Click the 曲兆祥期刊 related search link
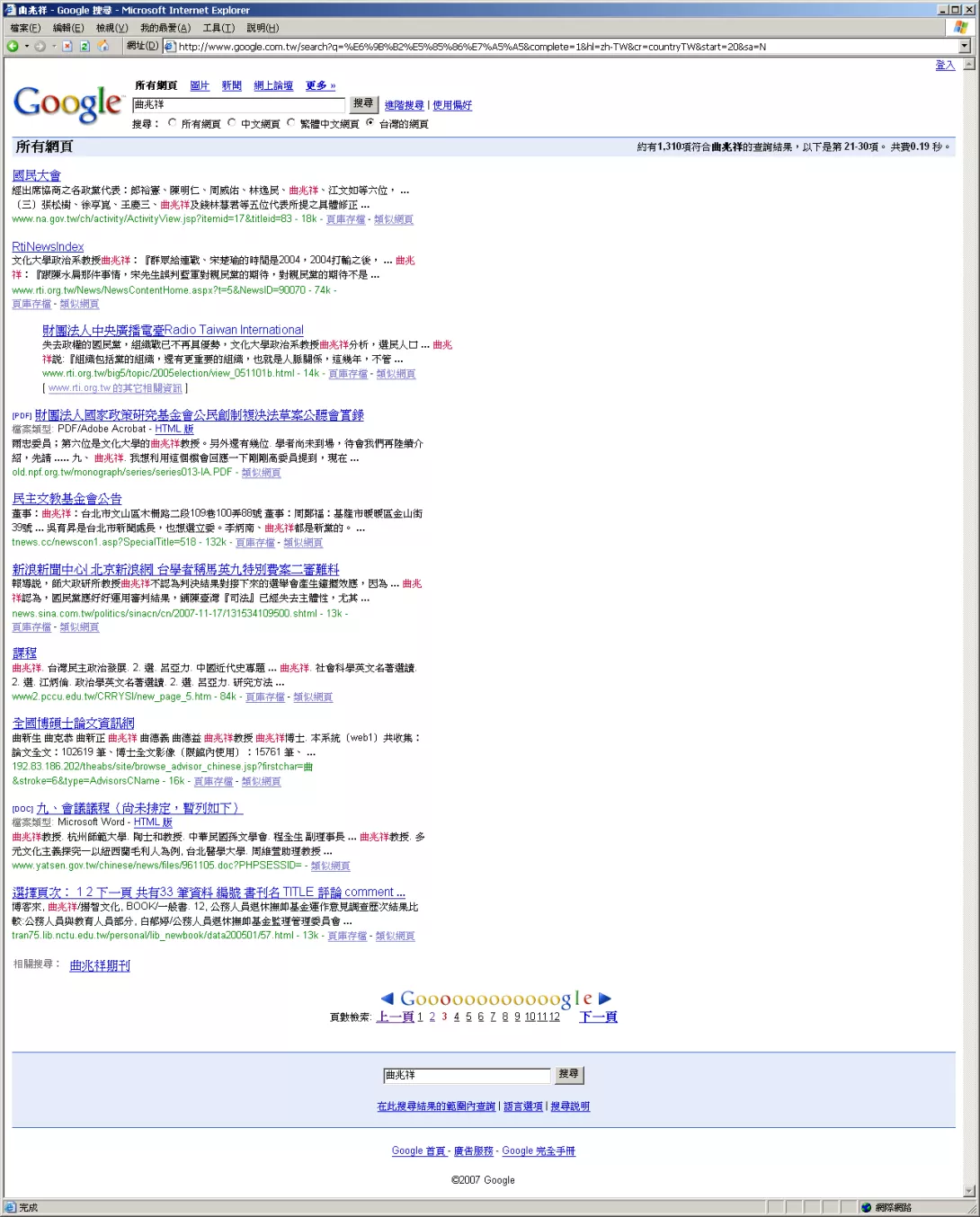Image resolution: width=980 pixels, height=1217 pixels. pos(100,965)
